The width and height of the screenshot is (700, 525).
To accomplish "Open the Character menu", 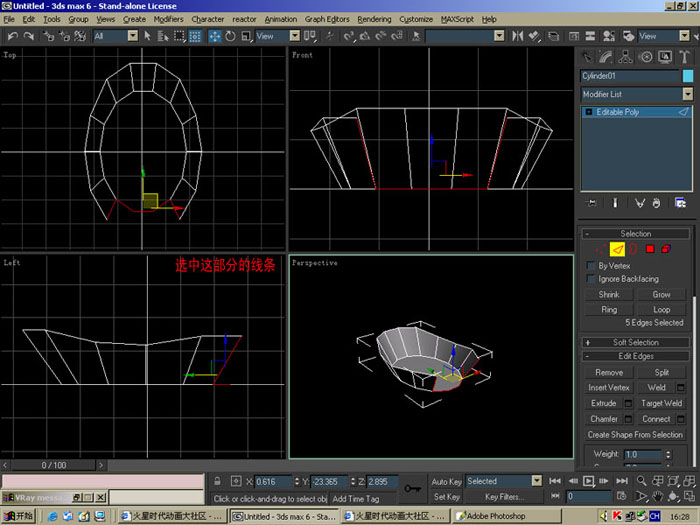I will point(208,19).
